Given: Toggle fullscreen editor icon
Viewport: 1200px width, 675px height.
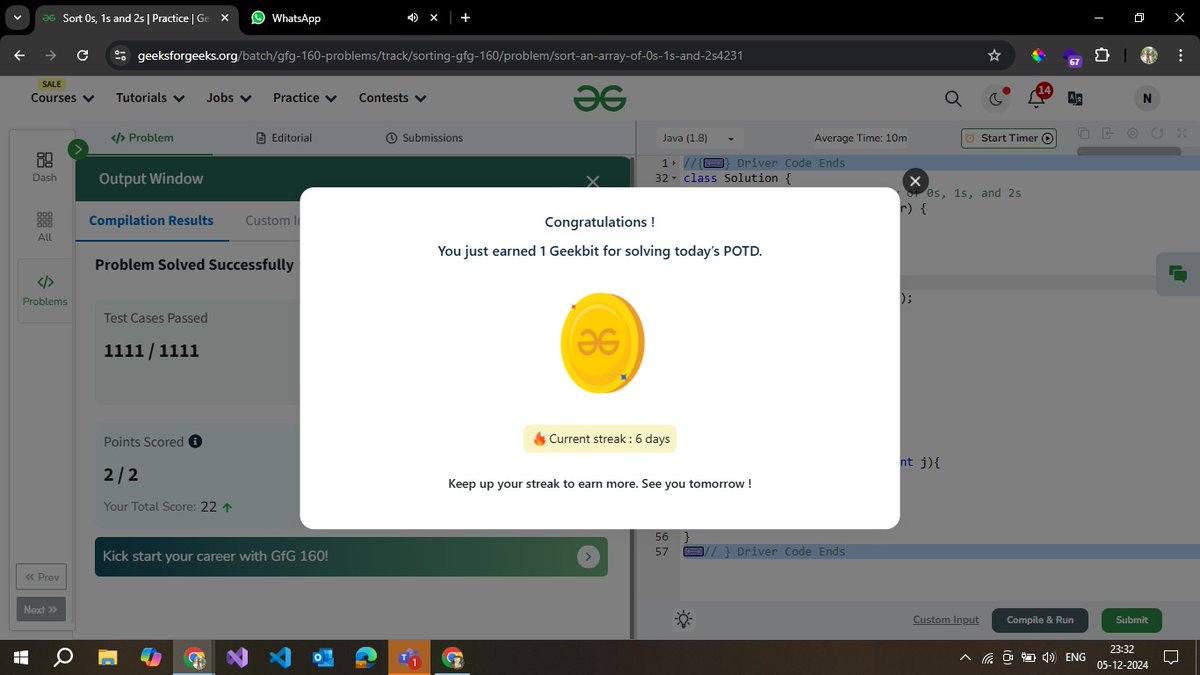Looking at the screenshot, I should coord(1182,133).
